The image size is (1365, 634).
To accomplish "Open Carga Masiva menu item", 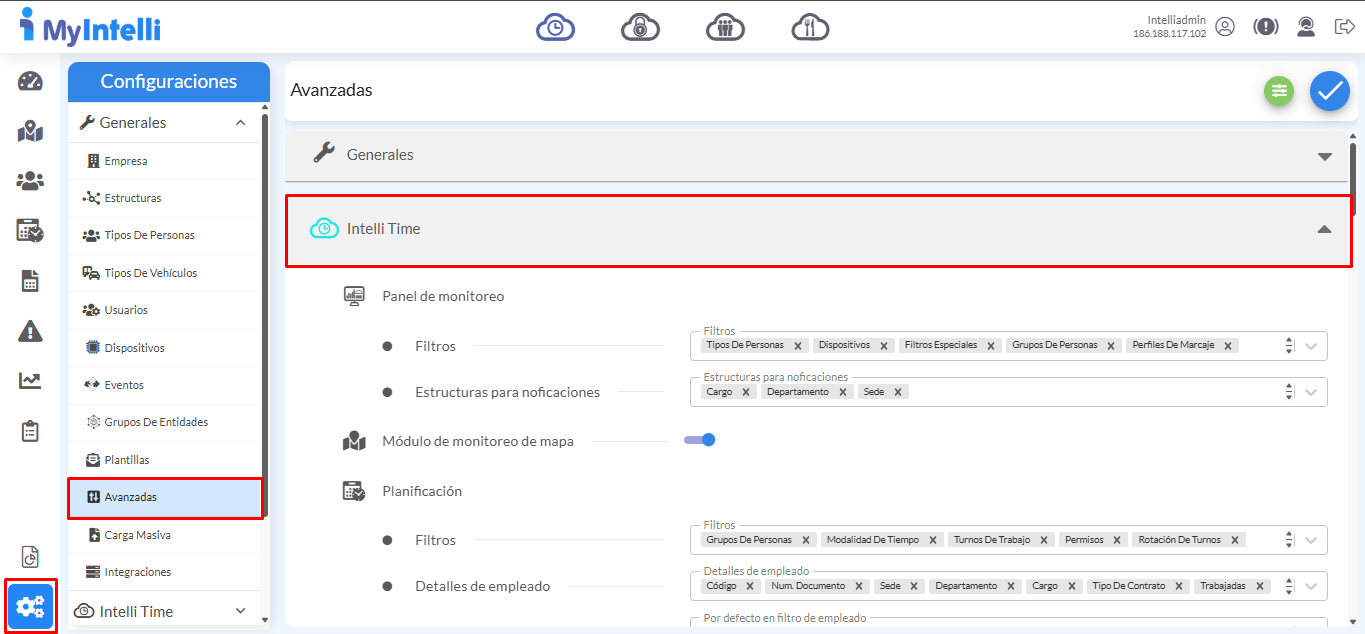I will pyautogui.click(x=137, y=535).
